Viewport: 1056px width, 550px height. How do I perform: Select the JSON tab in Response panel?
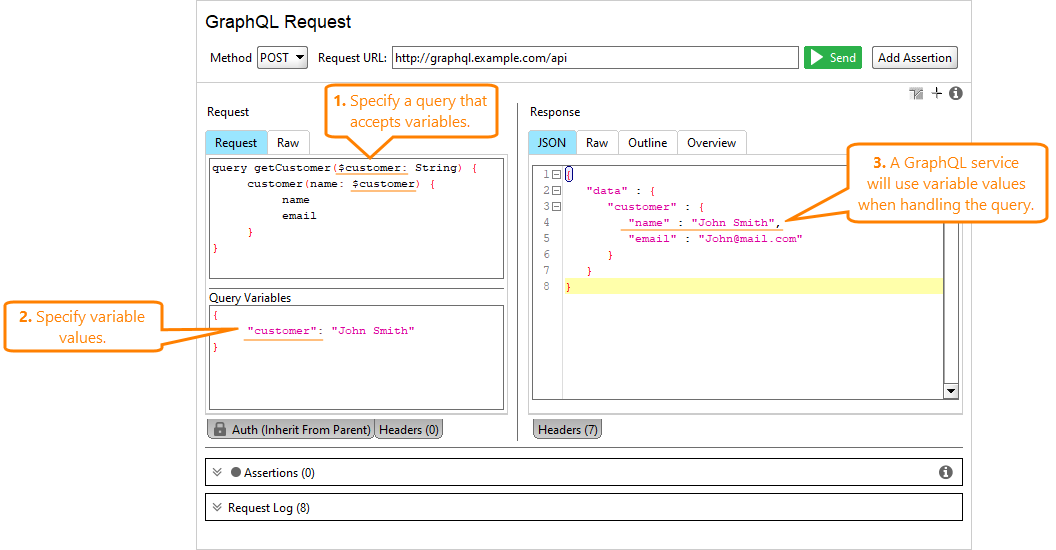(552, 143)
